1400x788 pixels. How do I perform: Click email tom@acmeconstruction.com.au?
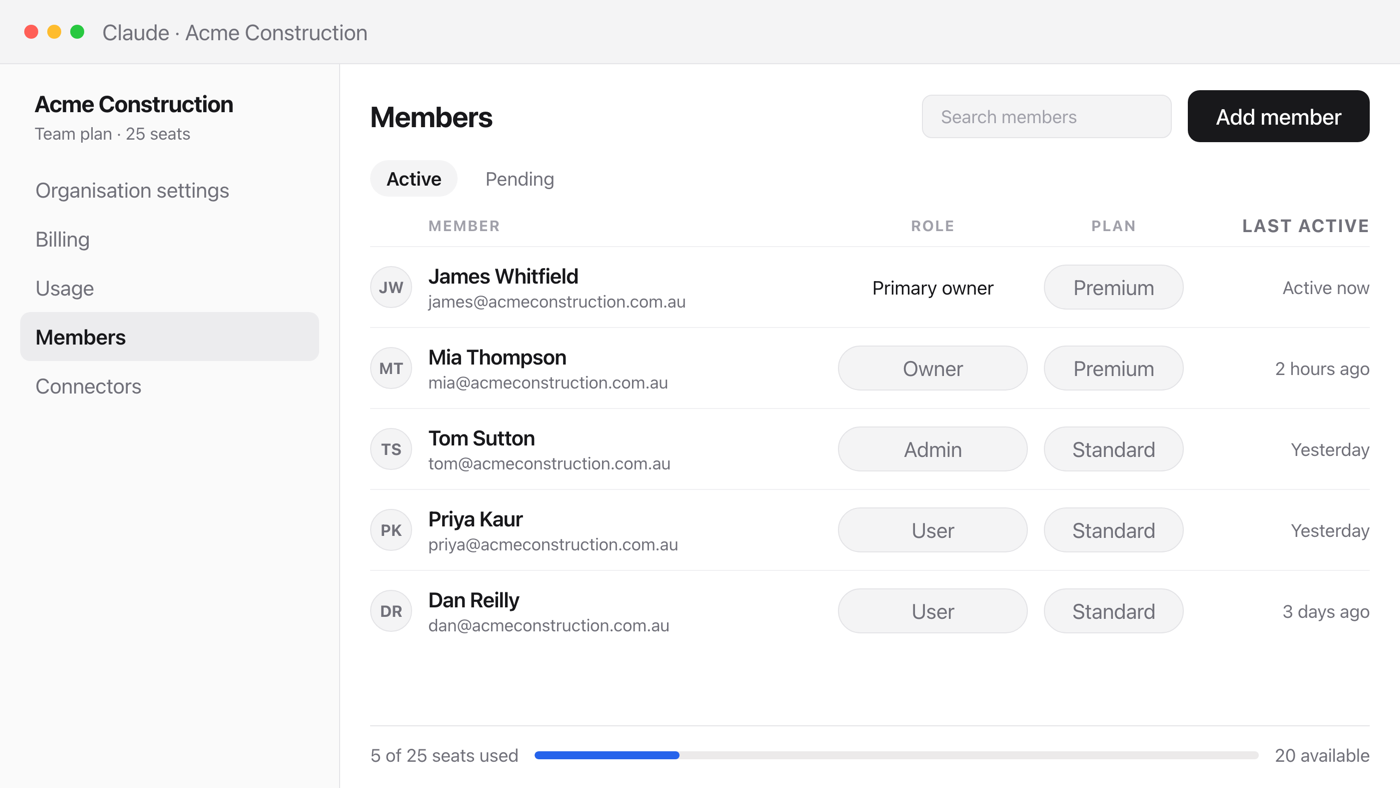coord(549,464)
